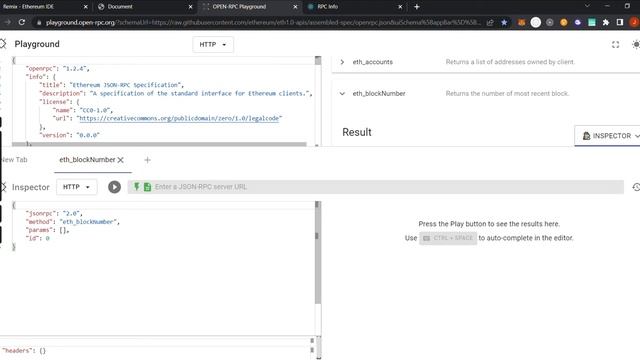The image size is (640, 360).
Task: Select the New Tab inspector tab
Action: click(14, 160)
